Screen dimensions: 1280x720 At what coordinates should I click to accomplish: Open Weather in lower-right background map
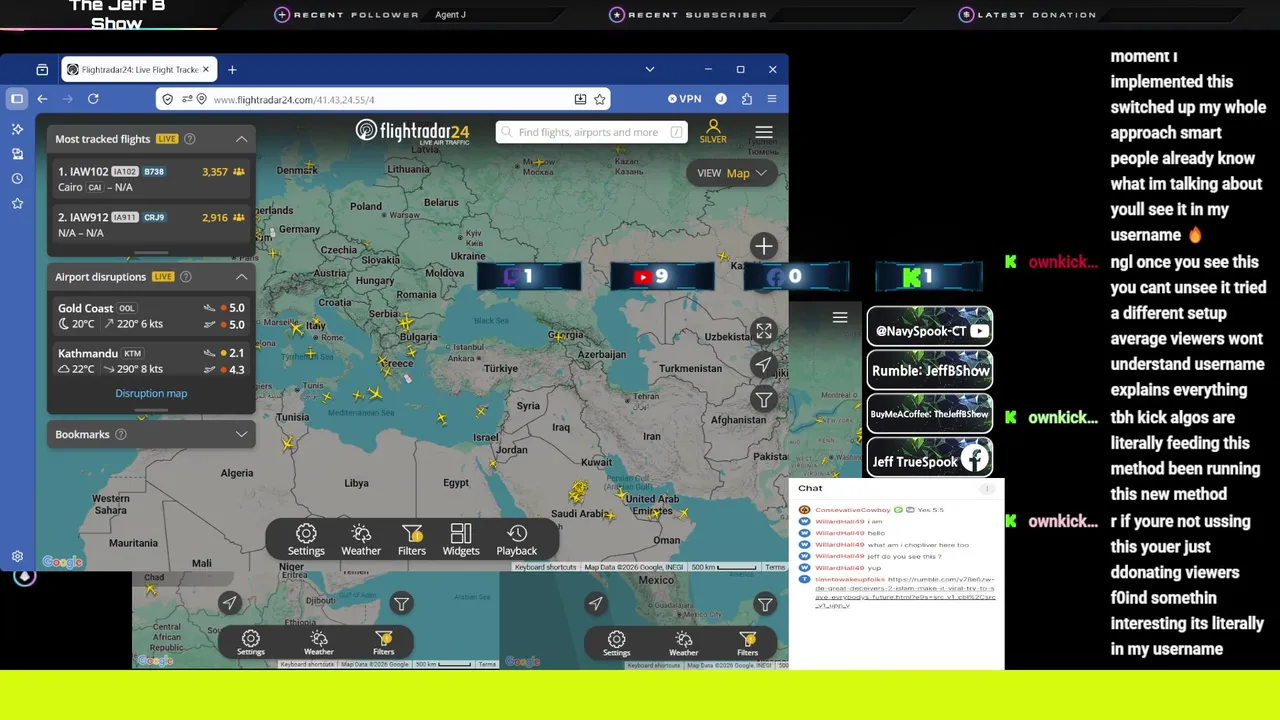tap(684, 643)
